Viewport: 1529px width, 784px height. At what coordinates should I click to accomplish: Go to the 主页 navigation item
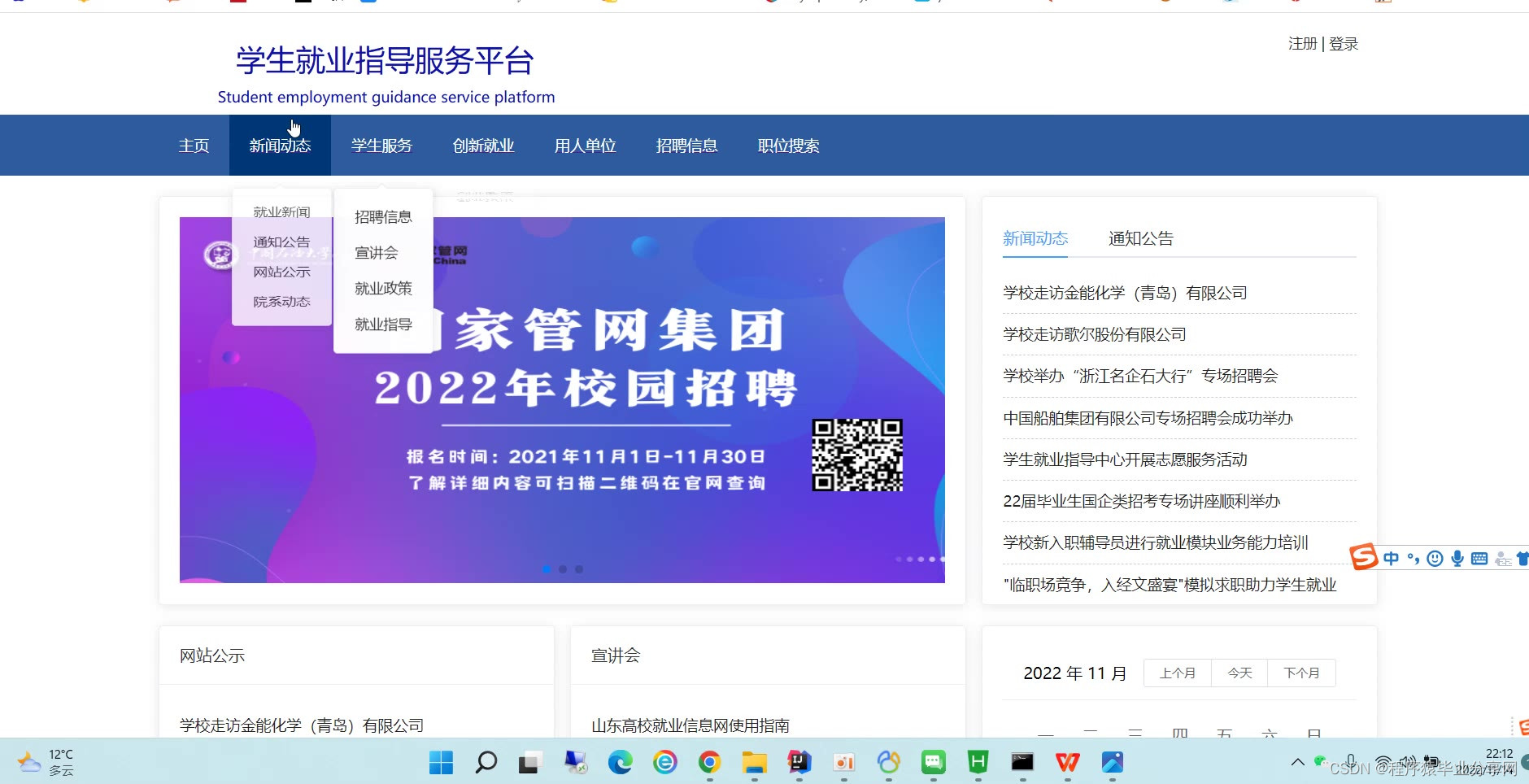194,146
